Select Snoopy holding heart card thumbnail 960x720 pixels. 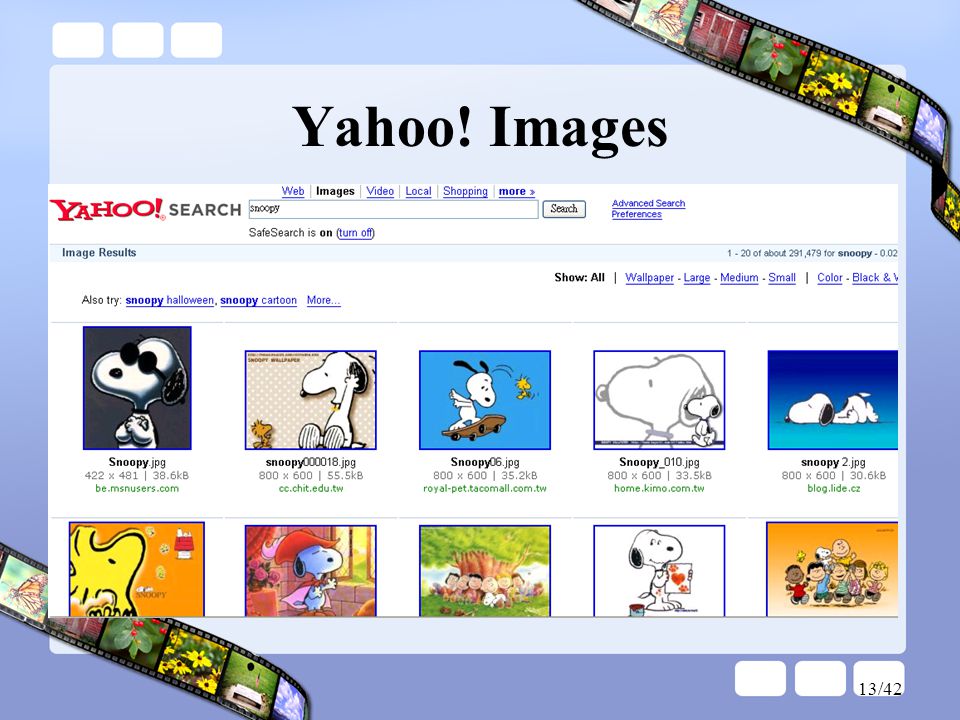[659, 570]
